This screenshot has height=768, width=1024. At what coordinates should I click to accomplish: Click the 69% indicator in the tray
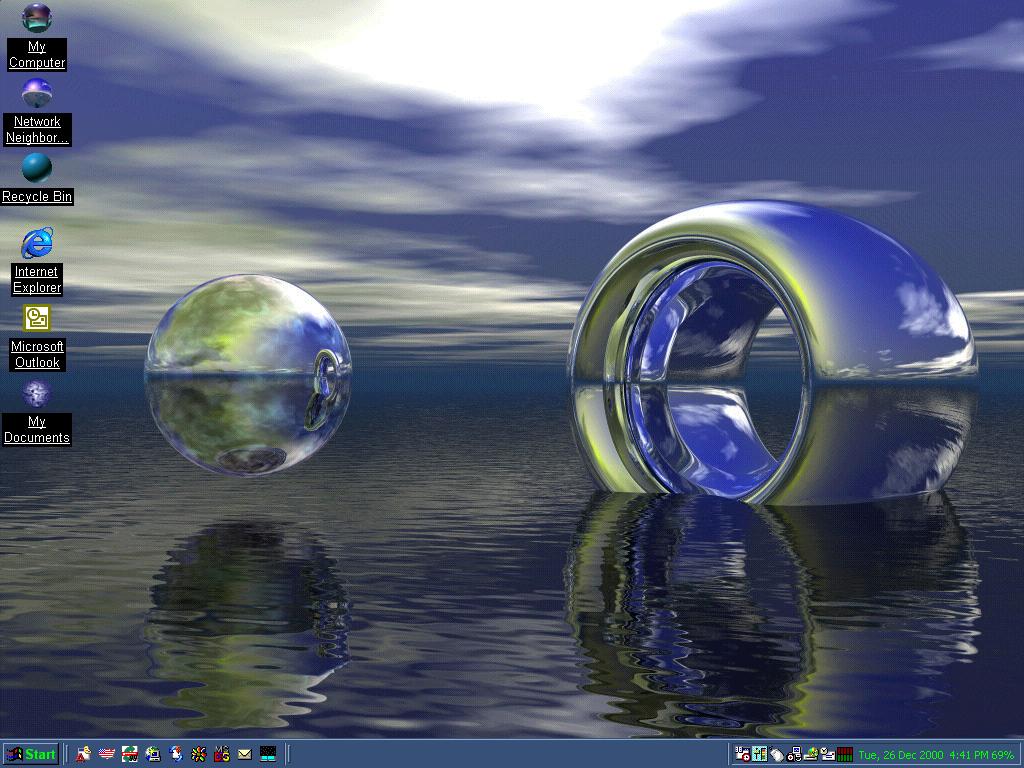pos(1003,755)
